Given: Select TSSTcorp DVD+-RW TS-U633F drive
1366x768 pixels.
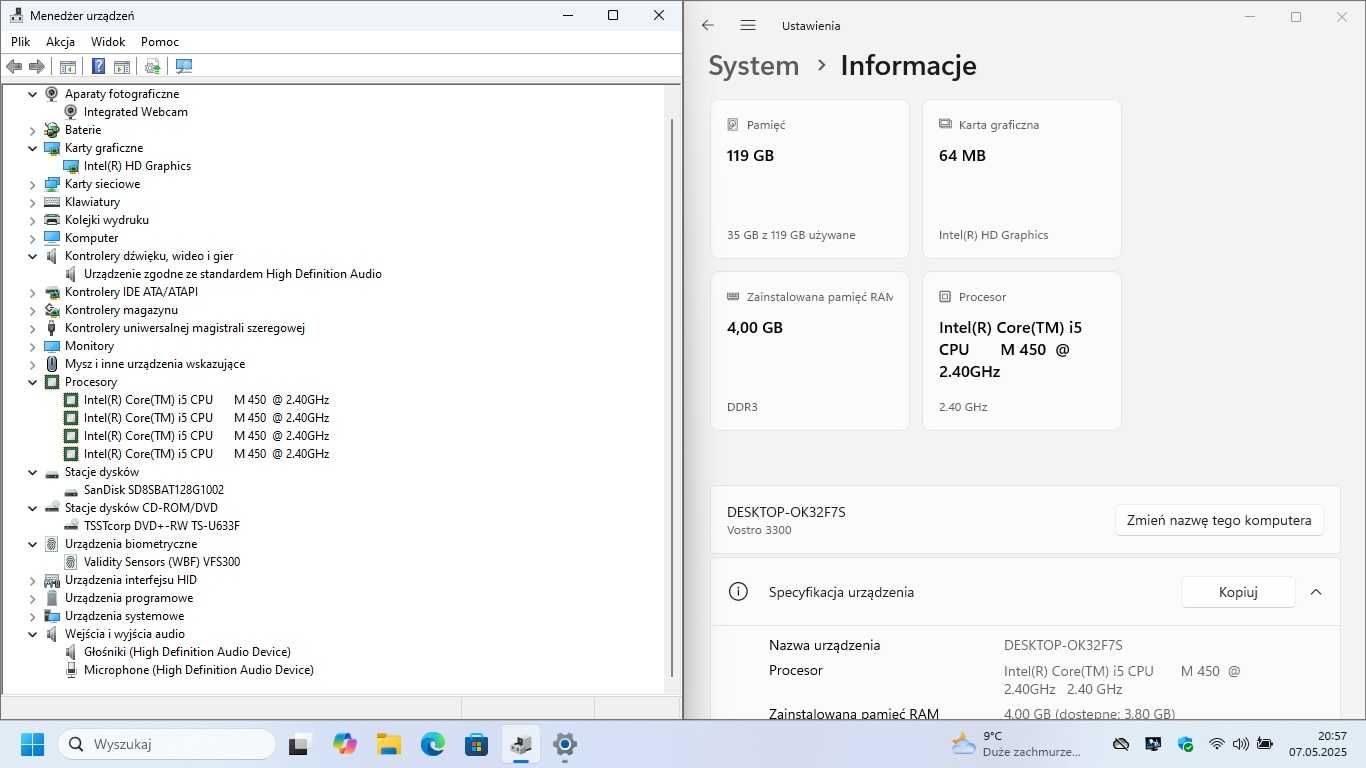Looking at the screenshot, I should [161, 526].
